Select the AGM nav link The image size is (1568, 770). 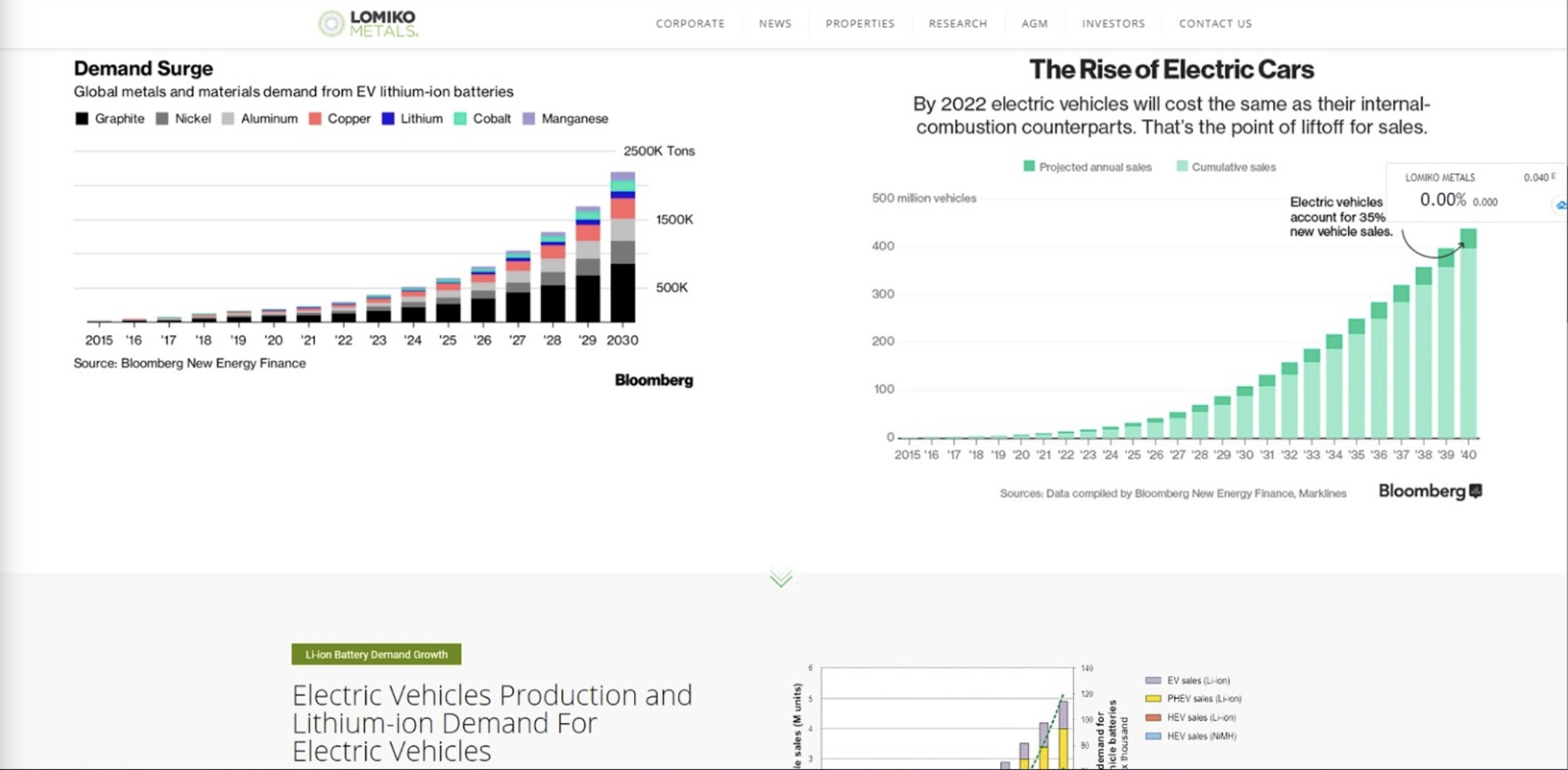coord(1034,24)
